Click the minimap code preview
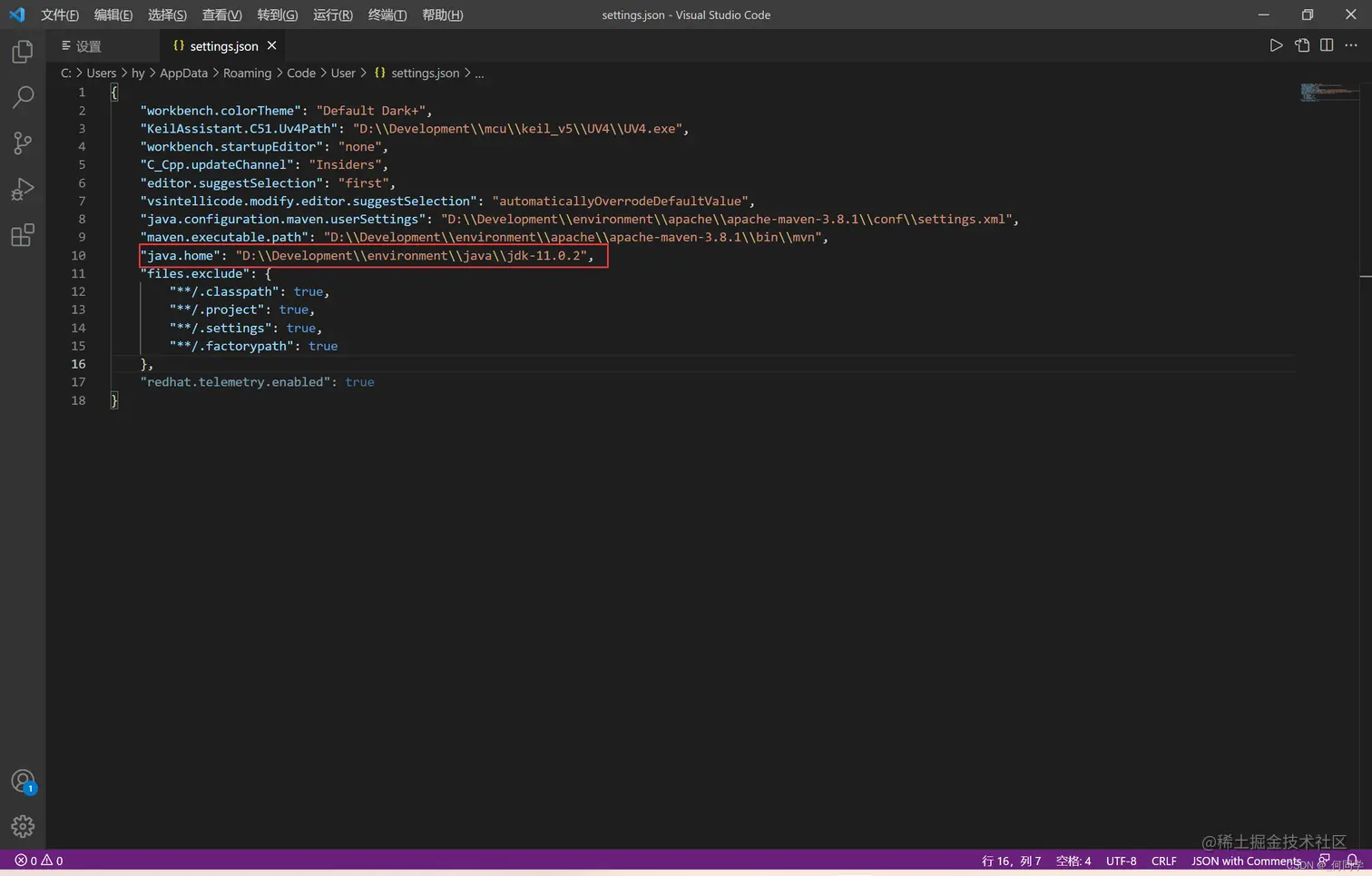1372x876 pixels. [1328, 92]
